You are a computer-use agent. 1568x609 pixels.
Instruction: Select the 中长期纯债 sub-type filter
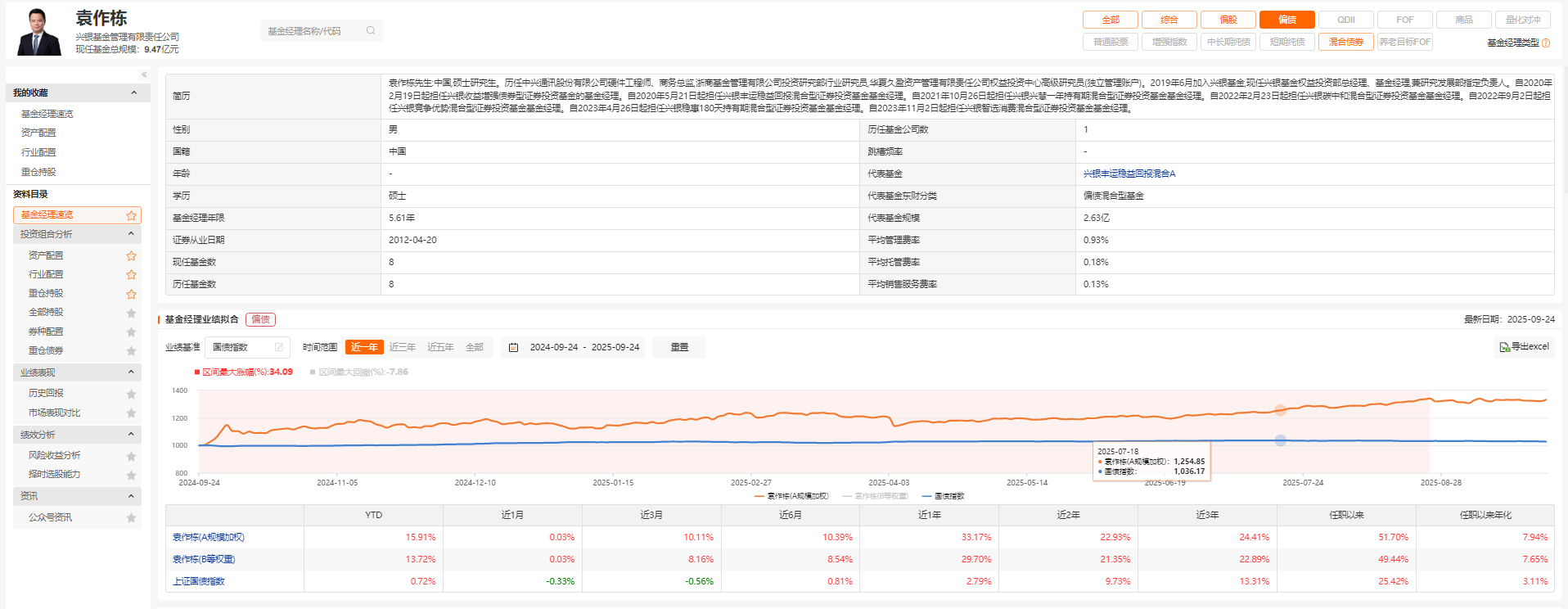click(1228, 42)
